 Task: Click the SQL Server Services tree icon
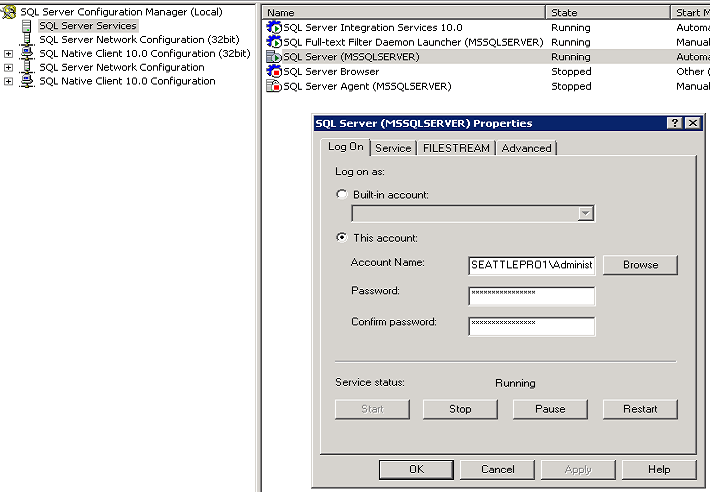(x=27, y=26)
